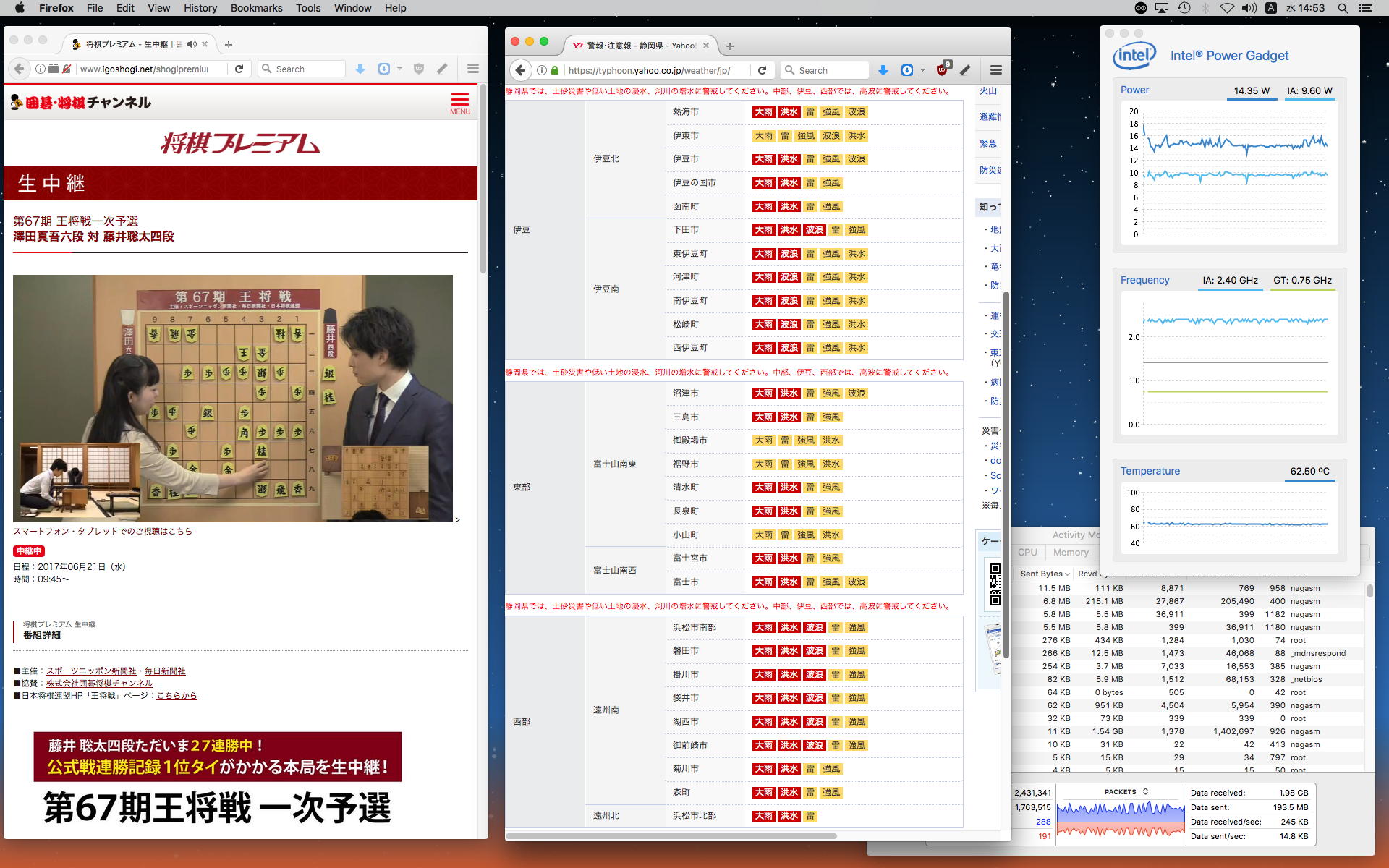1389x868 pixels.
Task: Open the red MENU hamburger on igoshogi site
Action: tap(459, 103)
